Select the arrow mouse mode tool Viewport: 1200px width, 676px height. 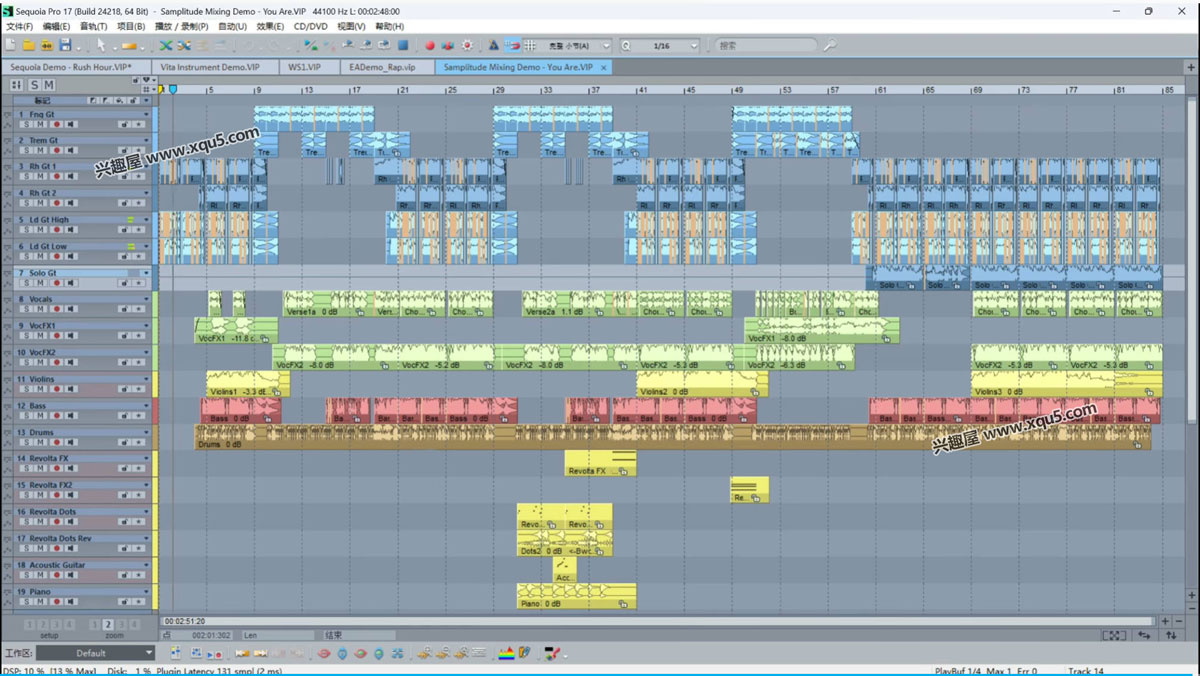[x=101, y=45]
